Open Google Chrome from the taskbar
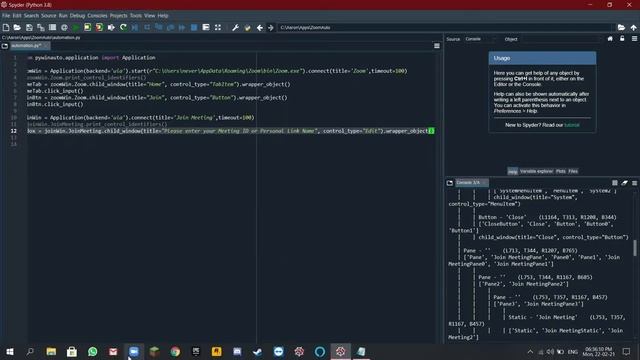The height and width of the screenshot is (360, 640). click(175, 351)
